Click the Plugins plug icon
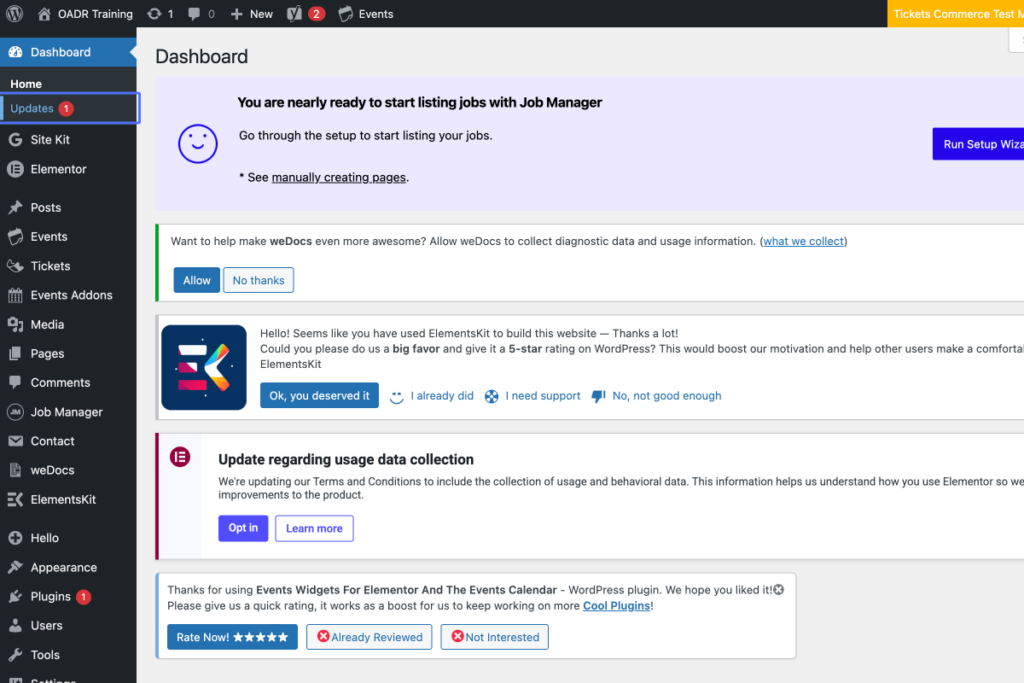1024x683 pixels. pyautogui.click(x=16, y=597)
